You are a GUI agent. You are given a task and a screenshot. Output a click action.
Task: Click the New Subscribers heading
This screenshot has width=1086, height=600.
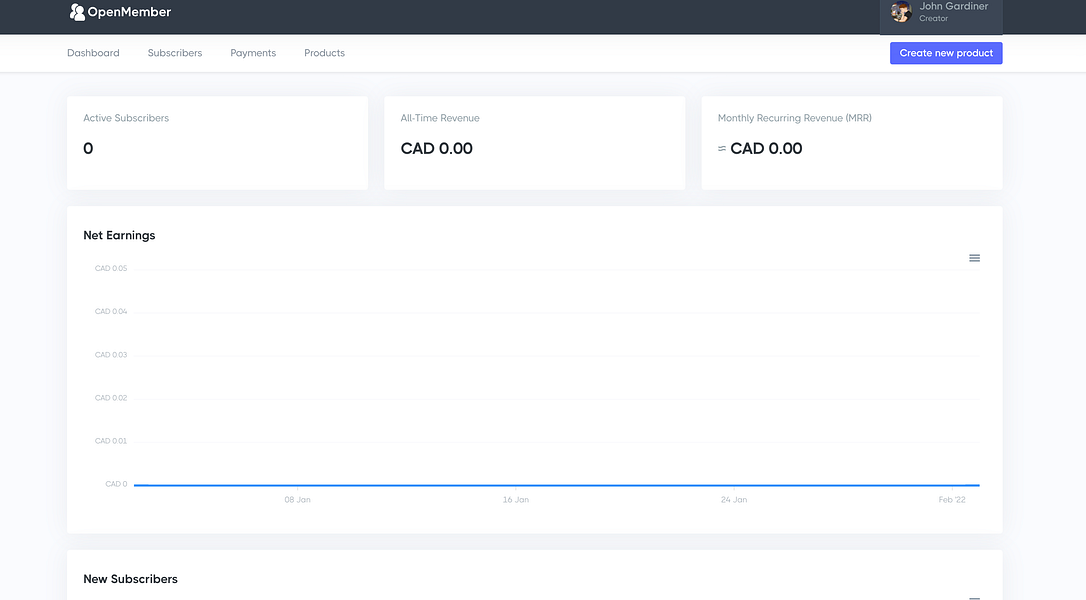(130, 579)
